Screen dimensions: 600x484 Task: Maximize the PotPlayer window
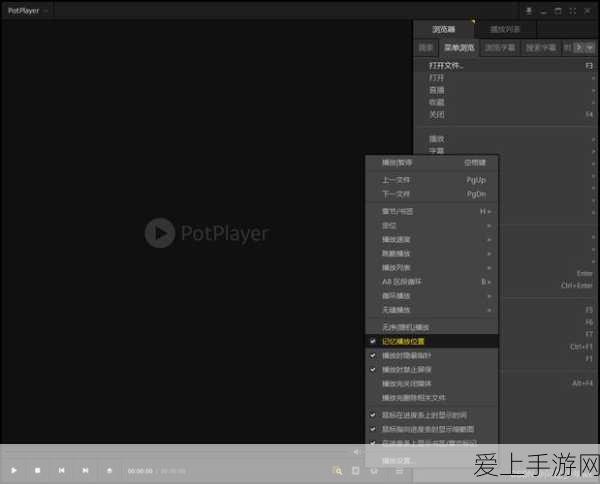558,11
